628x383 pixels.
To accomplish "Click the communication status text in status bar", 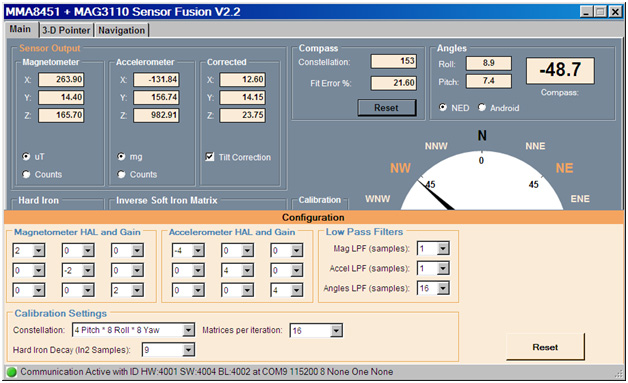I will coord(207,372).
